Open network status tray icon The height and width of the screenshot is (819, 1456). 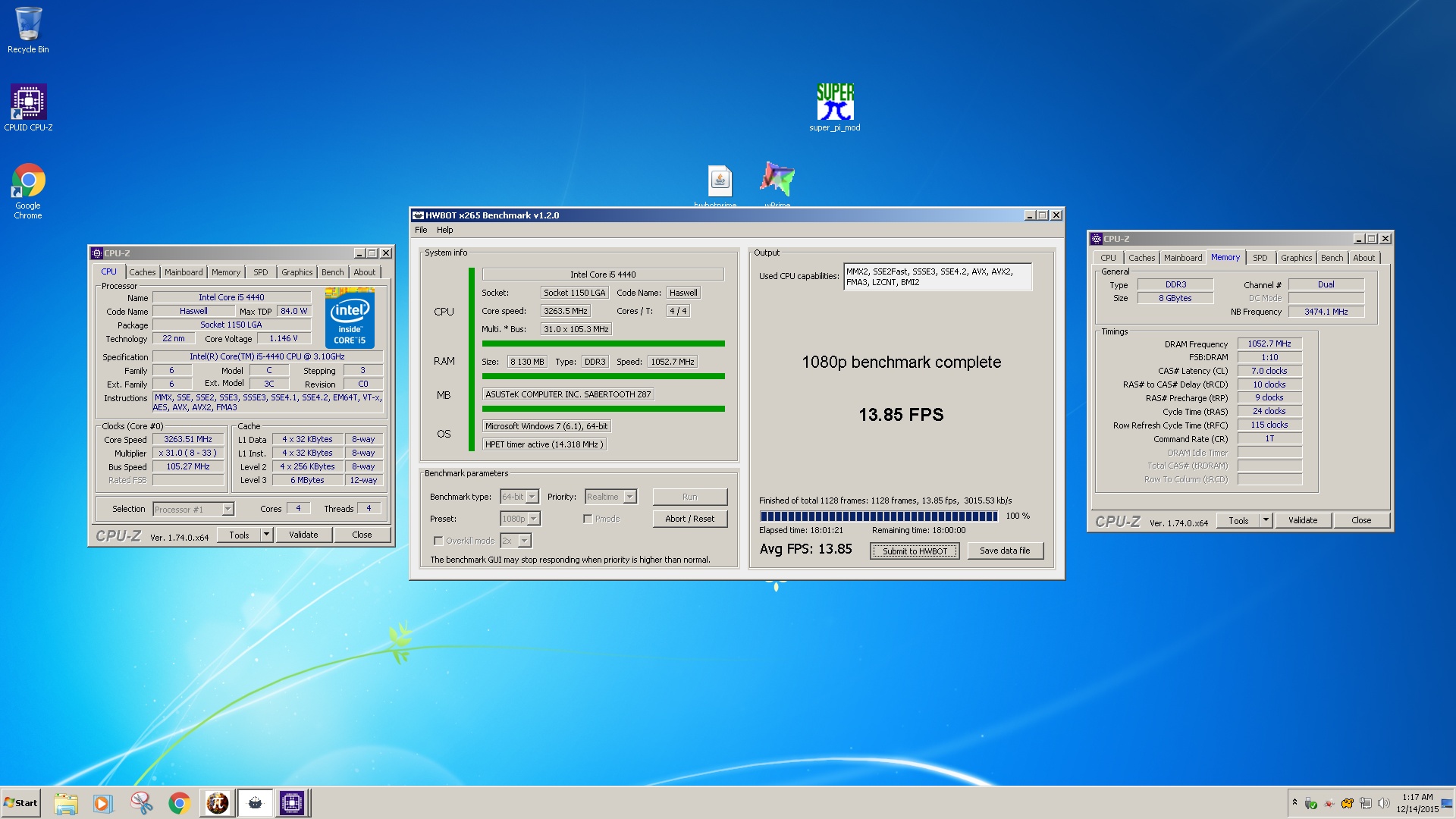(1365, 803)
